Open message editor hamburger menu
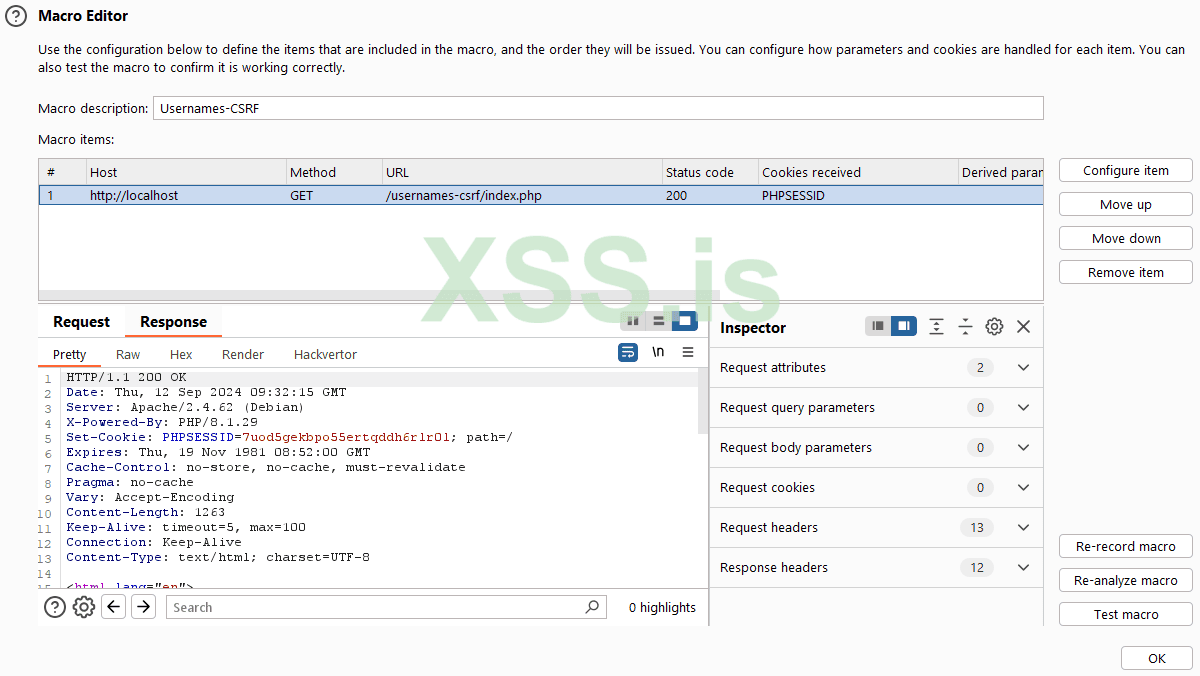1200x676 pixels. pyautogui.click(x=688, y=352)
